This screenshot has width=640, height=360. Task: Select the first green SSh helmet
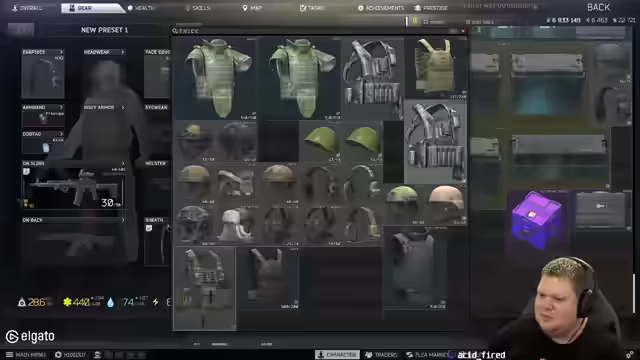[321, 141]
